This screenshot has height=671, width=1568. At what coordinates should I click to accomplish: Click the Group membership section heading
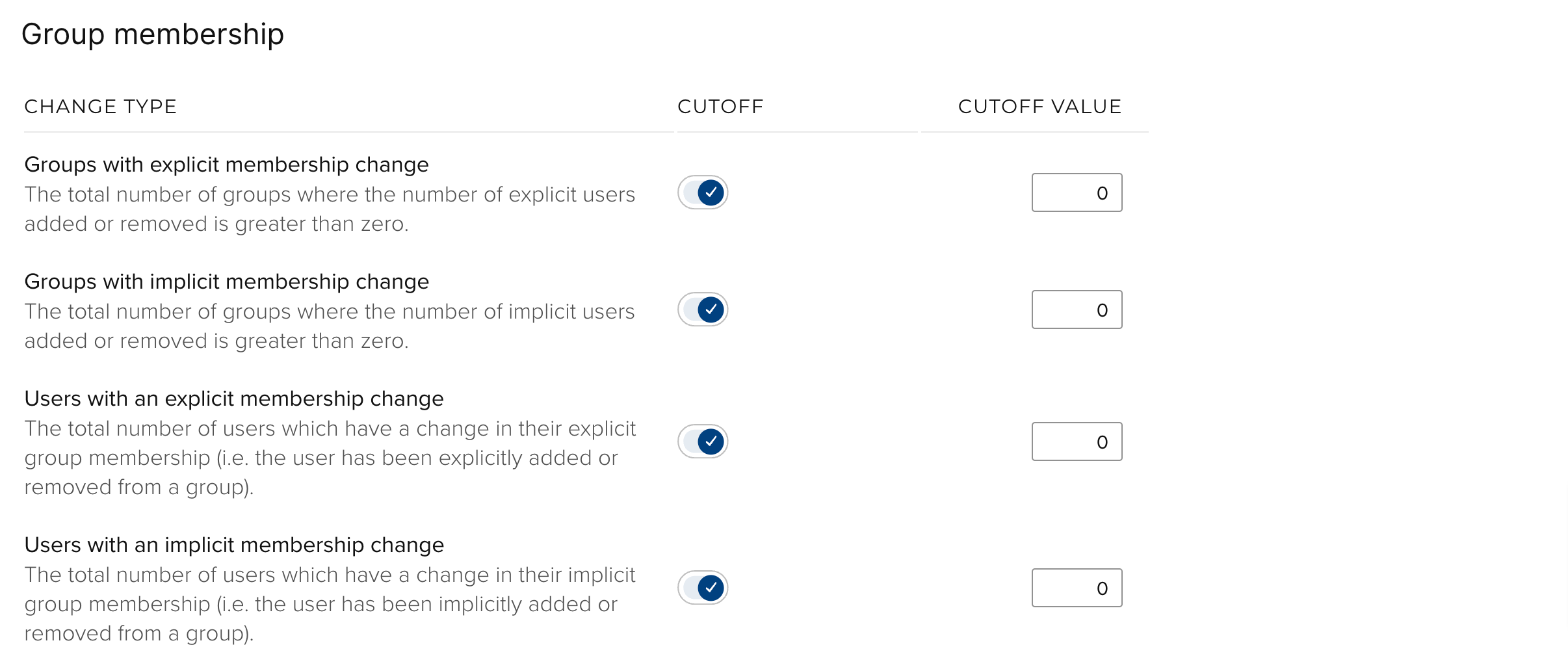153,34
